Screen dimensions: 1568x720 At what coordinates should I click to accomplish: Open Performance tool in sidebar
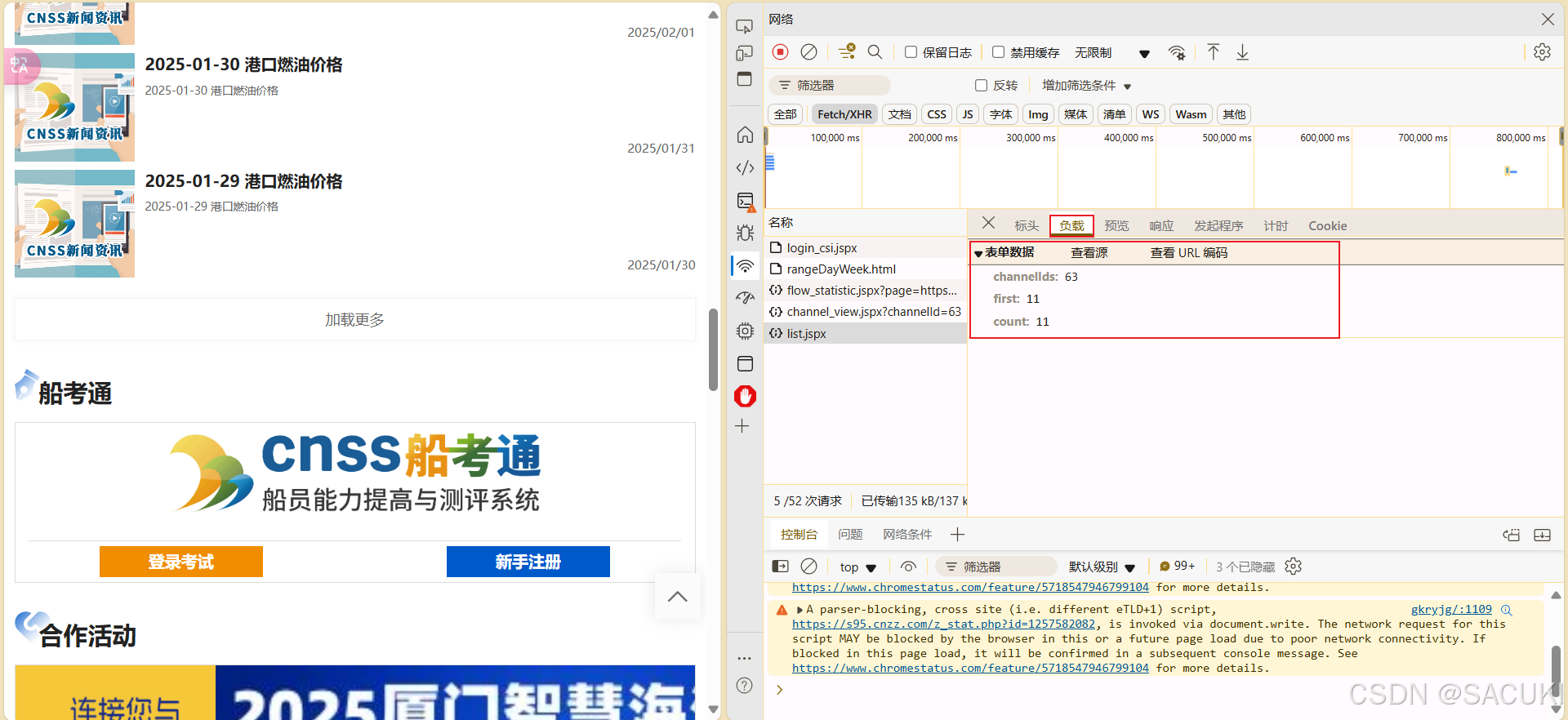[x=745, y=298]
